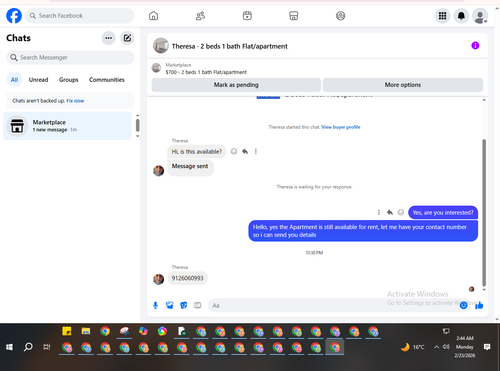Open Chats options three-dot button
Screen dimensions: 500x371
click(x=108, y=38)
